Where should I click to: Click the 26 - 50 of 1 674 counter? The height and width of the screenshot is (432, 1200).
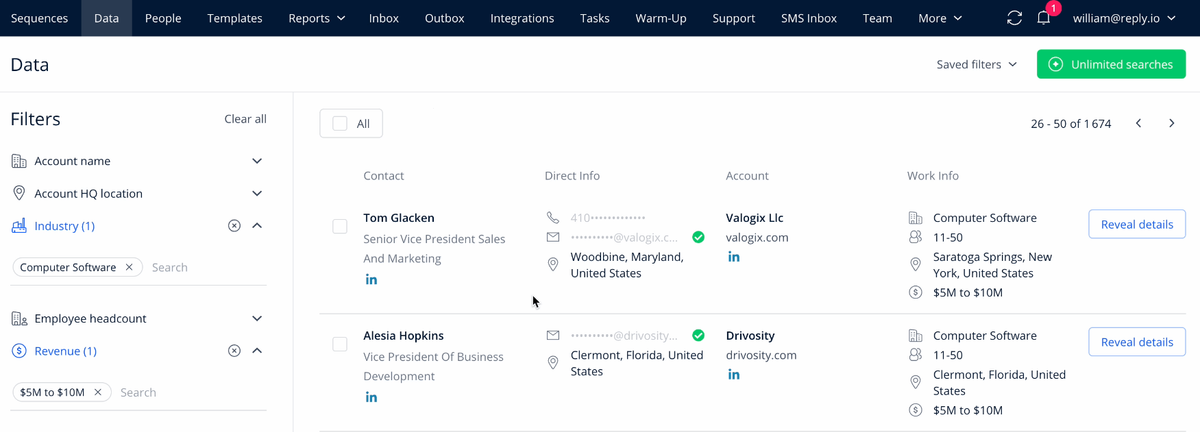[x=1070, y=124]
